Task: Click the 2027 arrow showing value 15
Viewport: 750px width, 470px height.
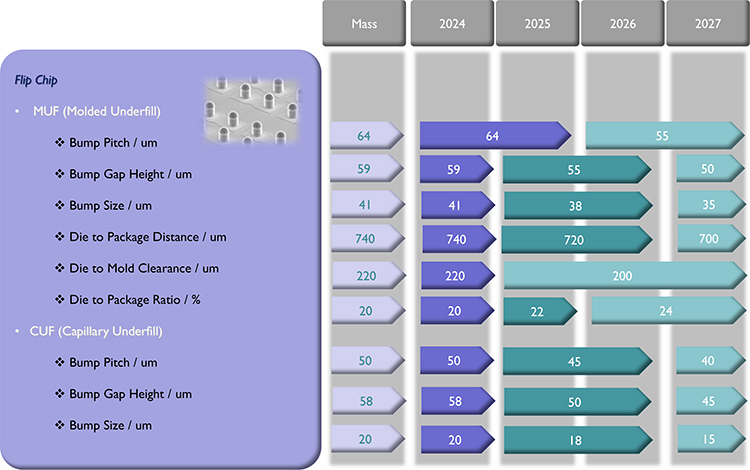Action: (707, 440)
